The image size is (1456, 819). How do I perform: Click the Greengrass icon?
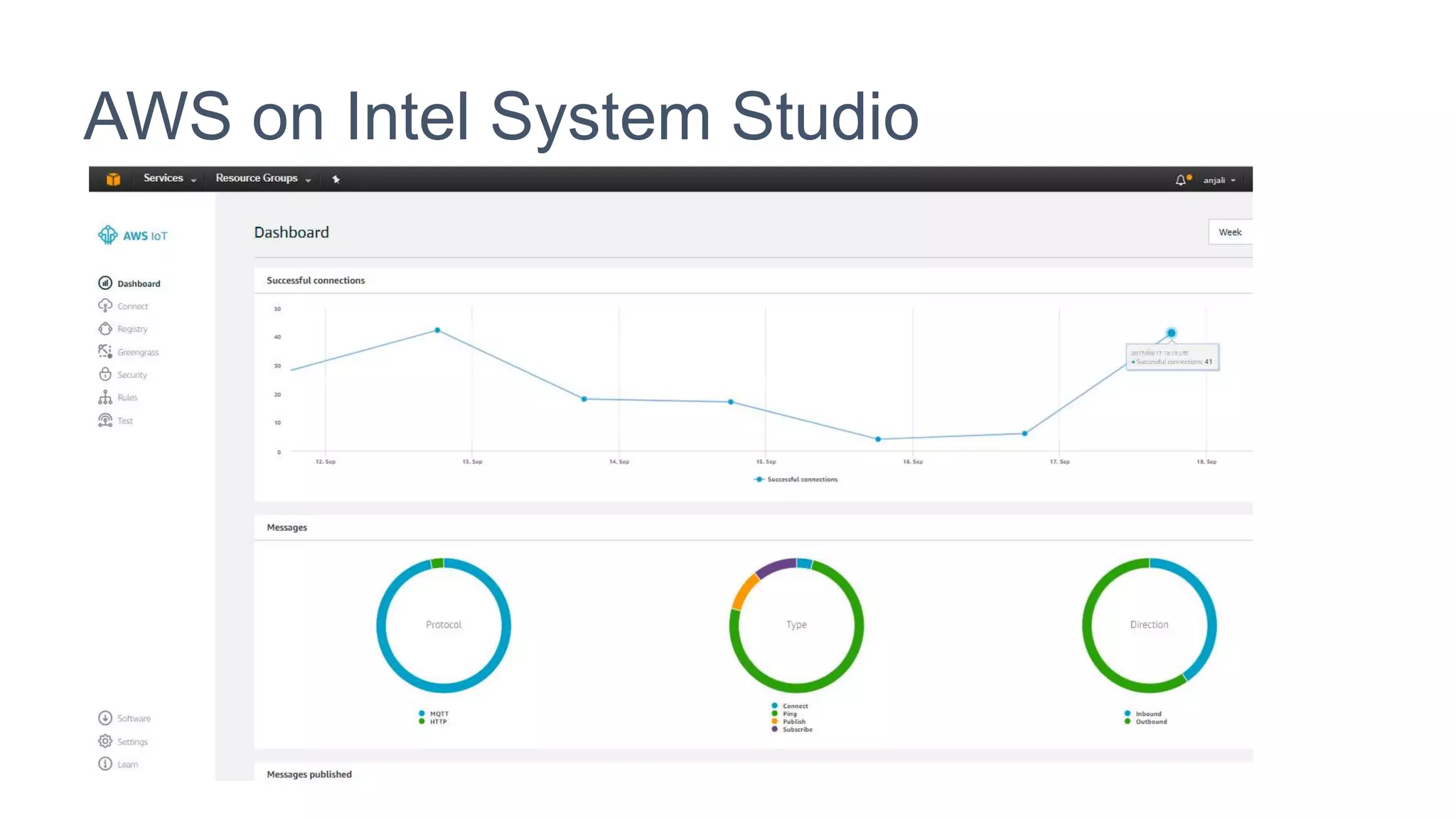point(105,351)
